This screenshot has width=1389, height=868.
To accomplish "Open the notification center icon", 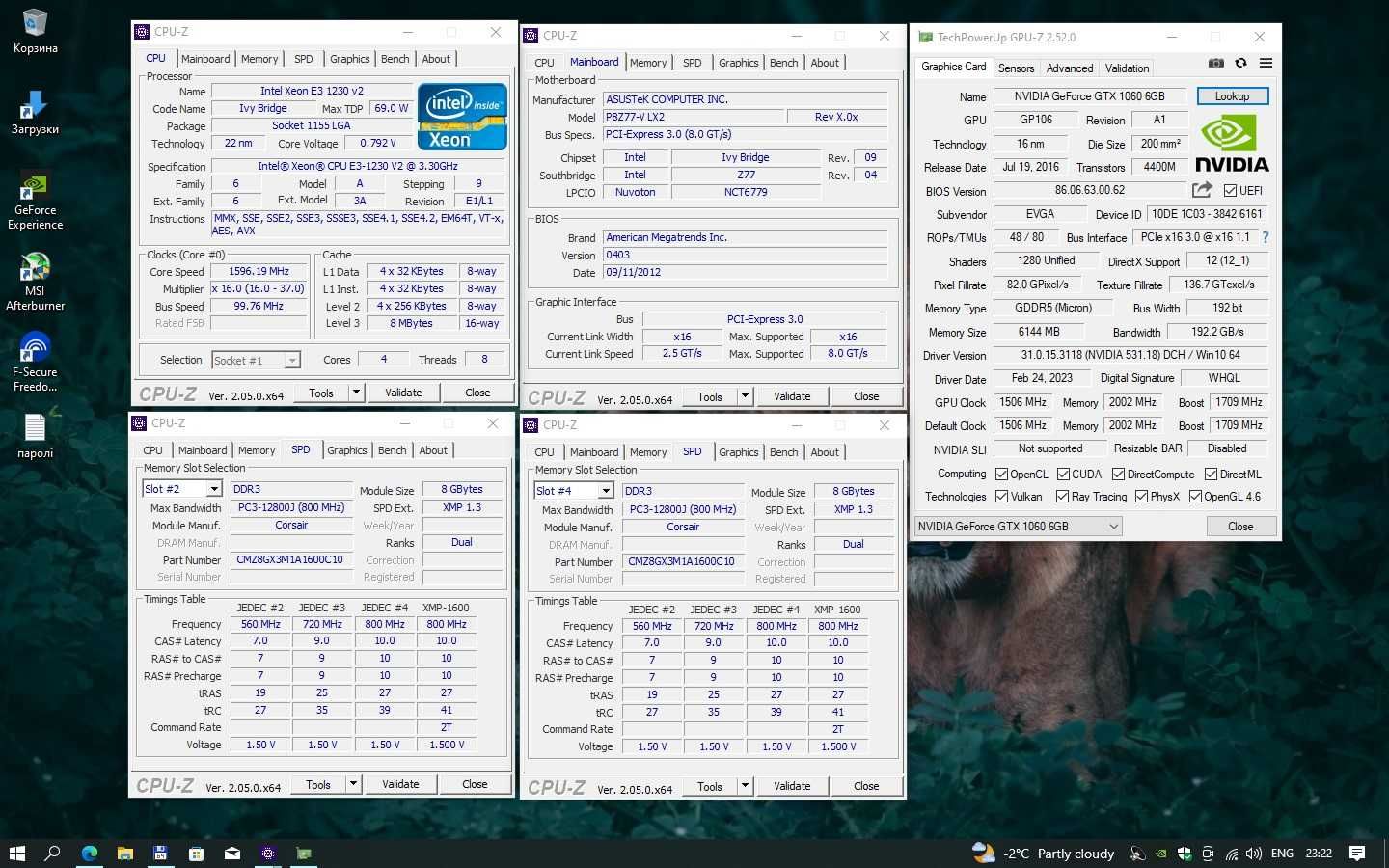I will coord(1357,854).
